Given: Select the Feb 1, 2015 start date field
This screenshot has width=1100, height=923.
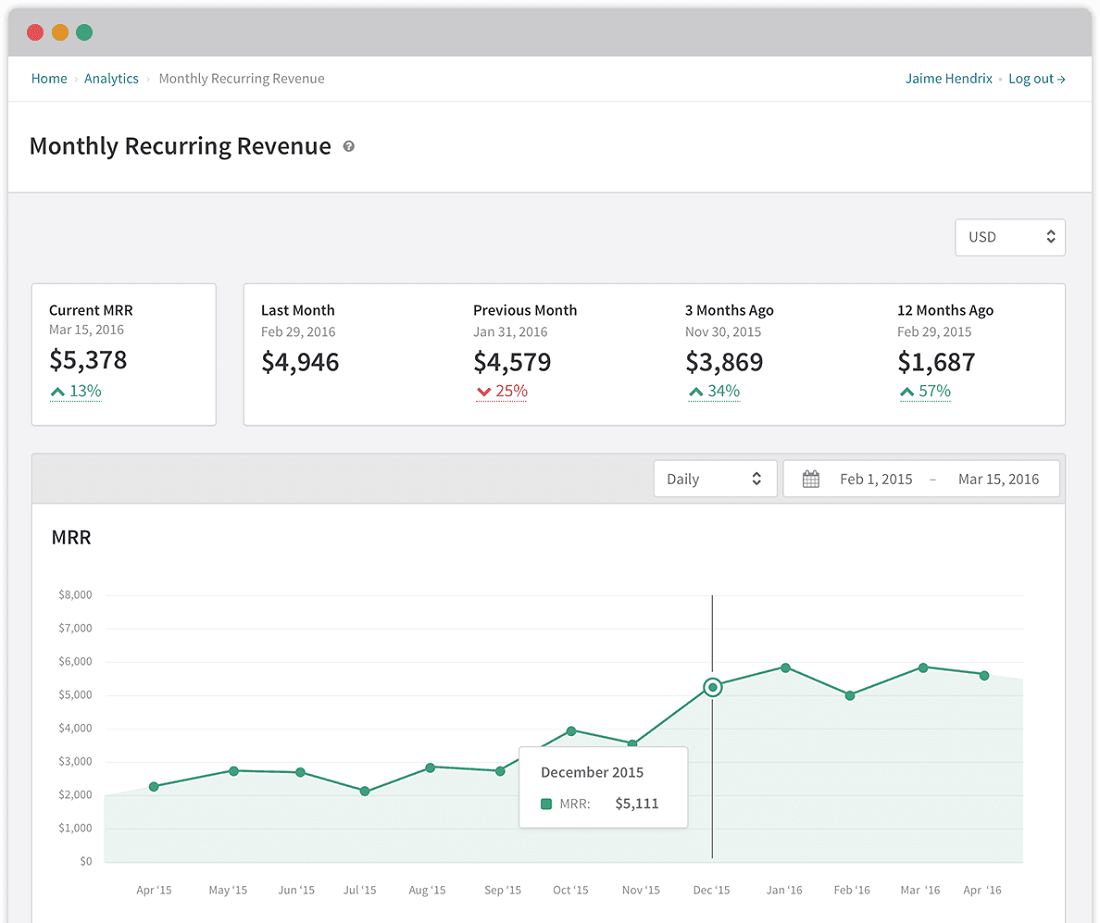Looking at the screenshot, I should (876, 479).
